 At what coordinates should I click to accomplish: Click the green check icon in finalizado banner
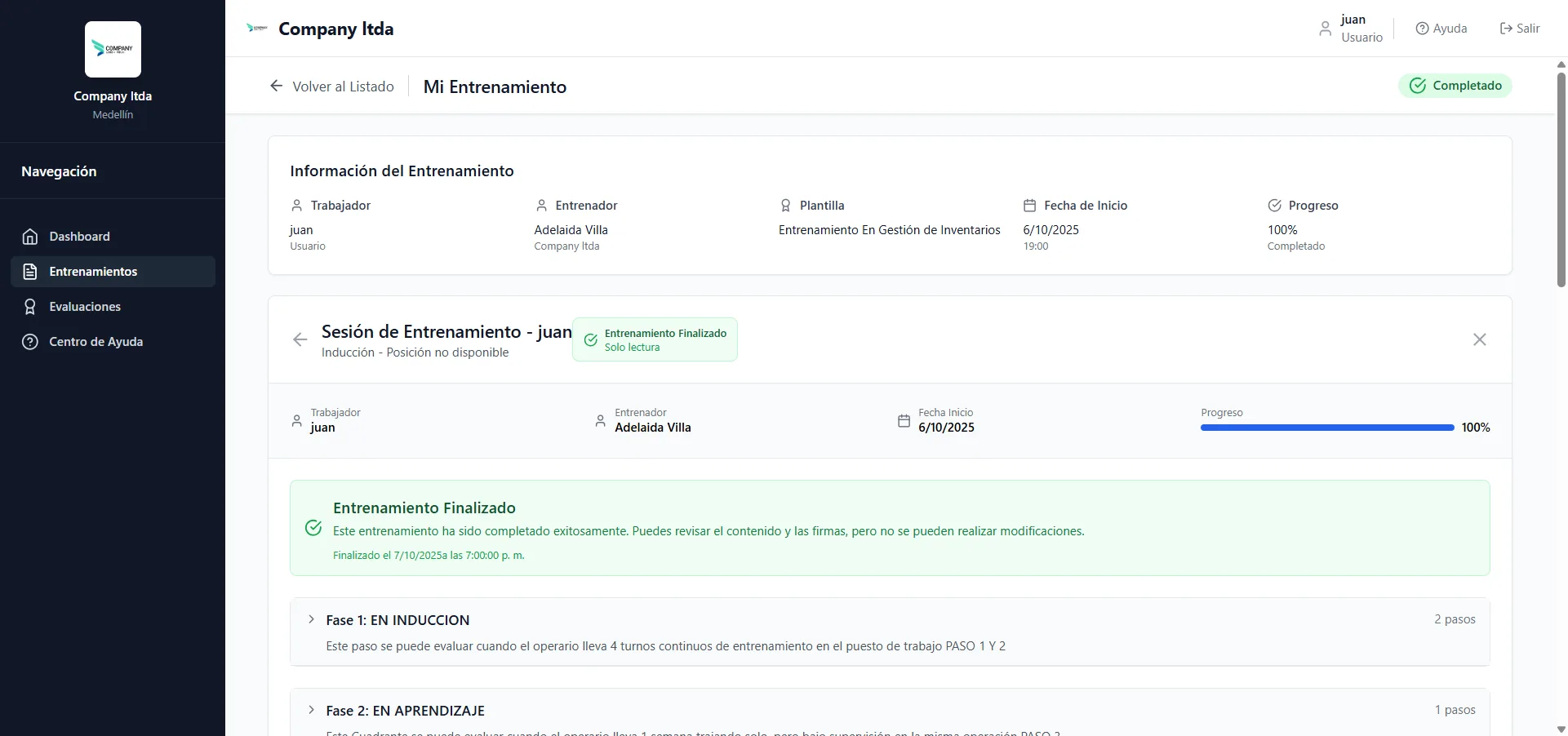(x=313, y=528)
